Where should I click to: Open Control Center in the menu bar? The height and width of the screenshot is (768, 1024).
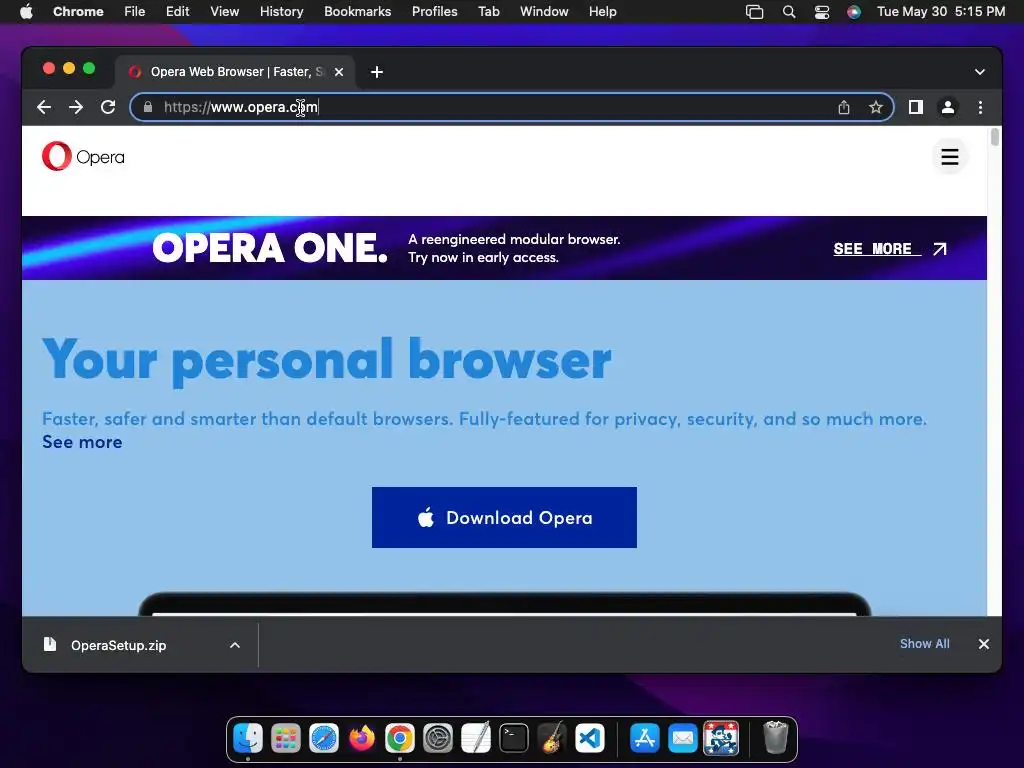point(822,12)
